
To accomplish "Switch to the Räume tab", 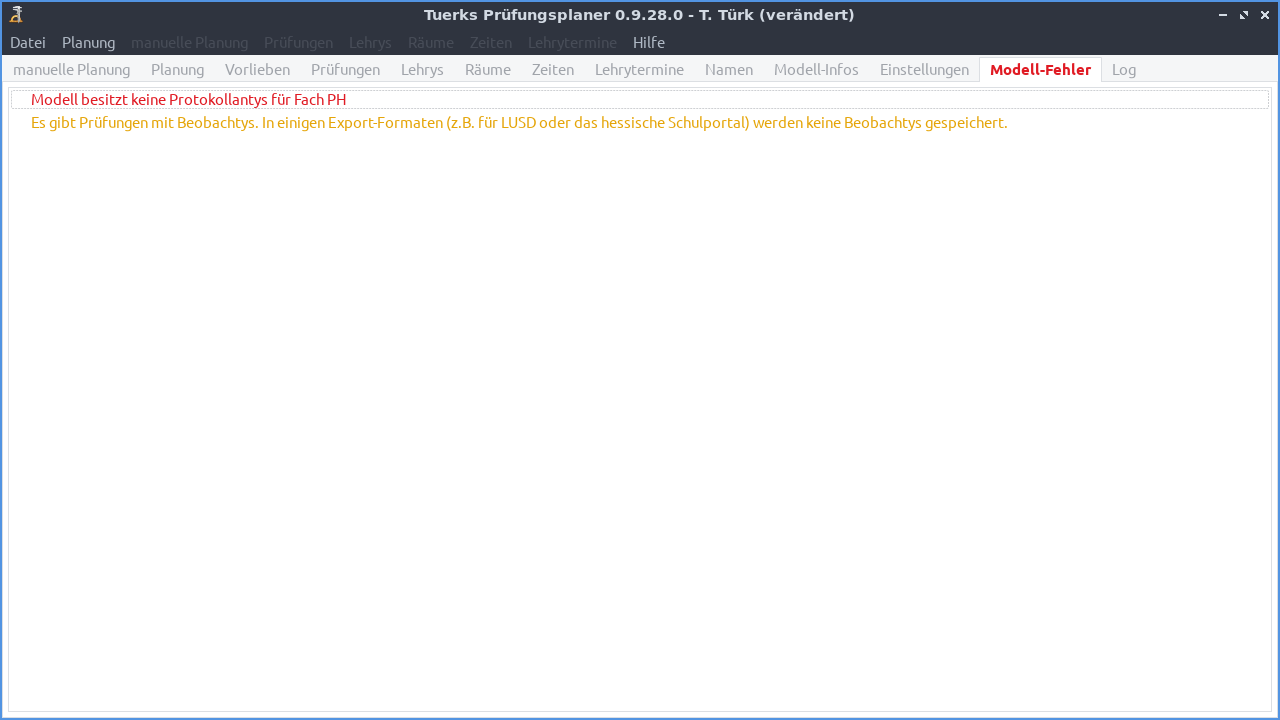I will (x=487, y=69).
